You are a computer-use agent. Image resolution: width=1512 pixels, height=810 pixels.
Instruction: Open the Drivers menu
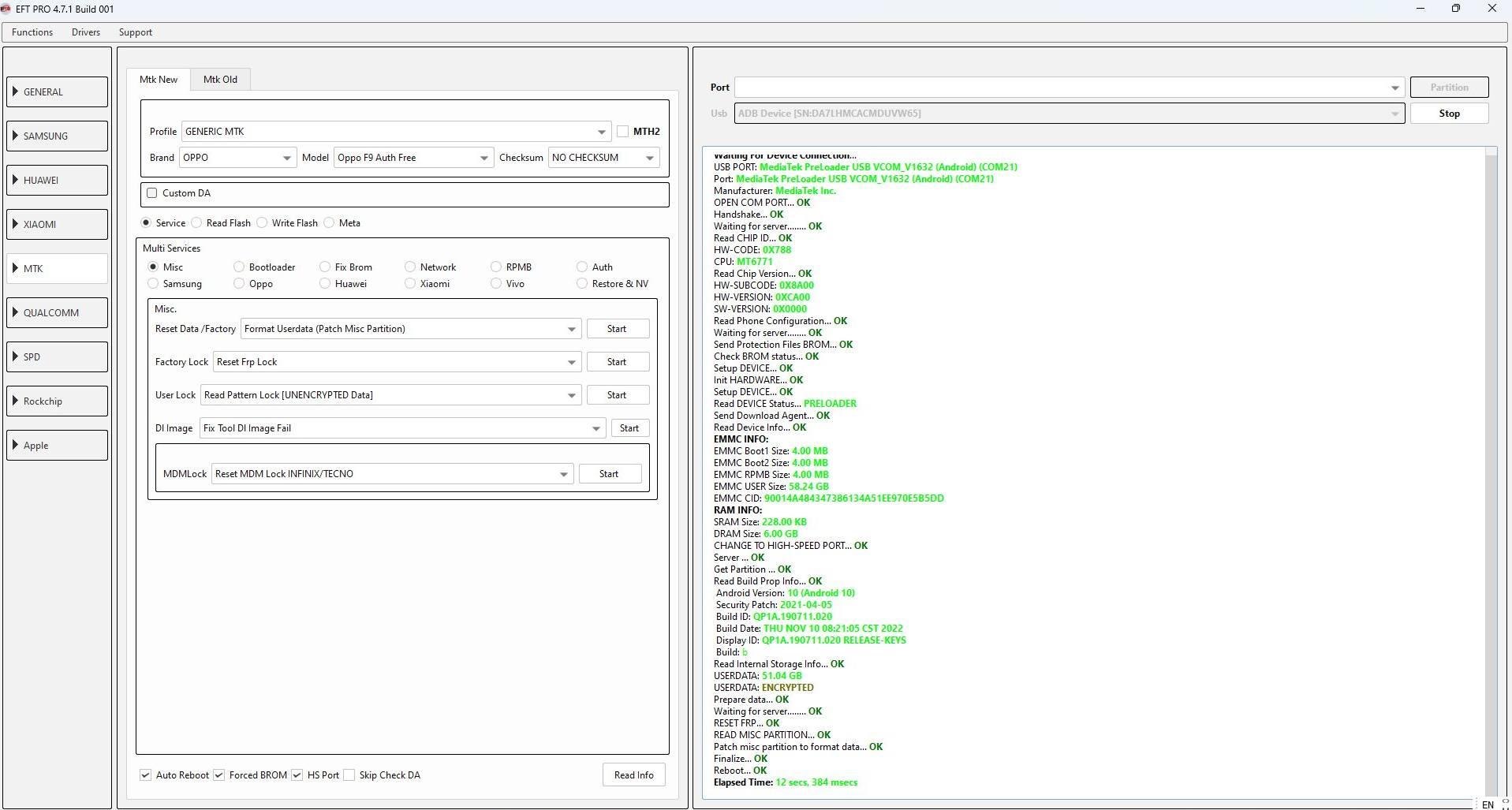click(x=86, y=32)
